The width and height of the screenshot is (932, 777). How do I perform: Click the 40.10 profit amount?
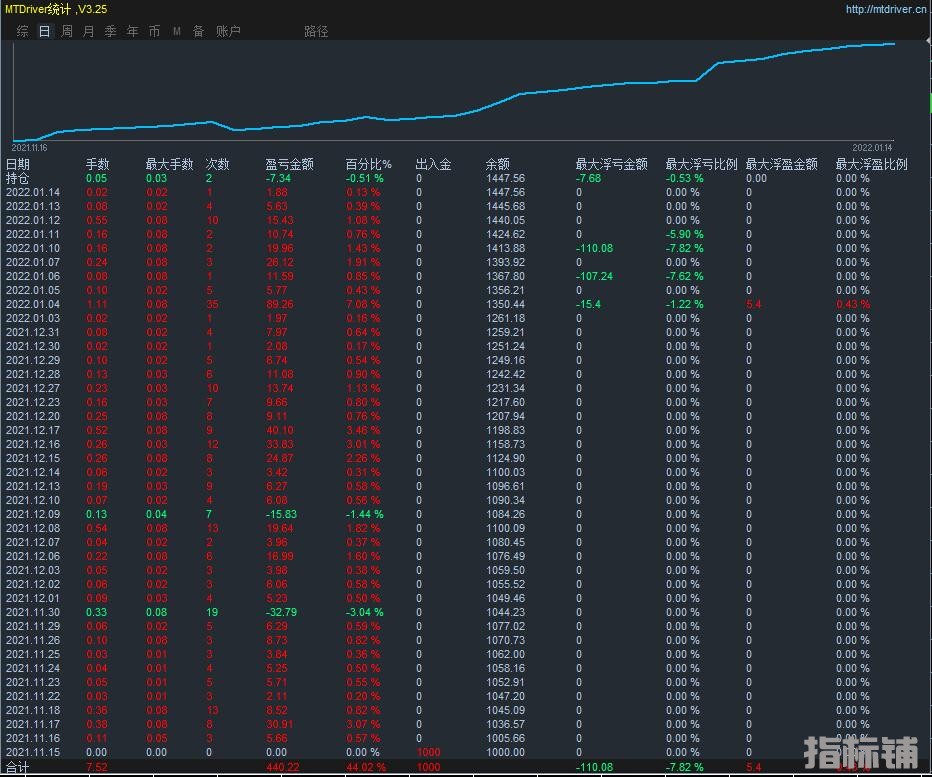(280, 430)
